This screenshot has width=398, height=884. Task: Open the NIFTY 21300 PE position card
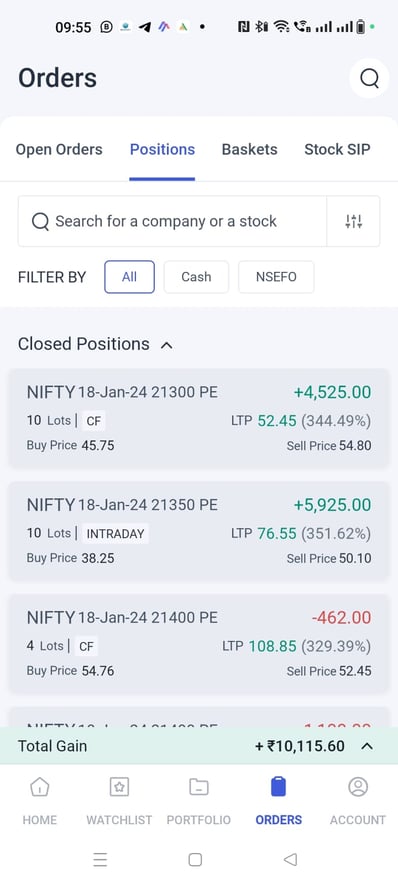(x=199, y=418)
